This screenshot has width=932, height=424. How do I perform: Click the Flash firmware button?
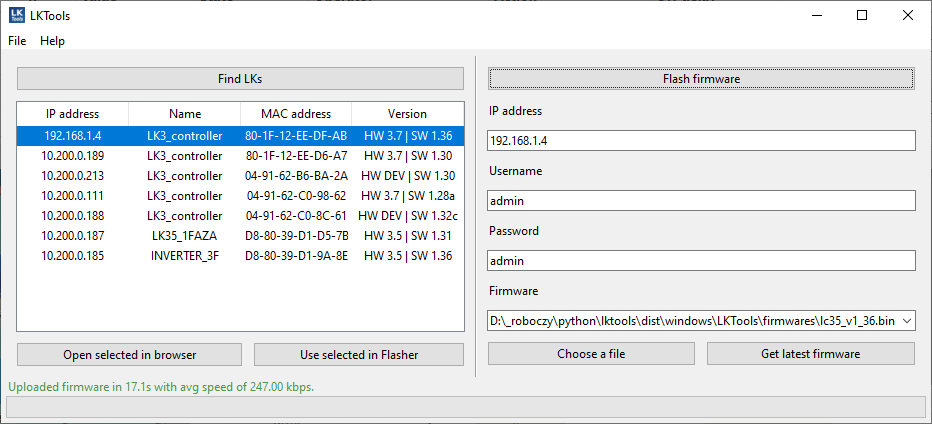(x=701, y=78)
